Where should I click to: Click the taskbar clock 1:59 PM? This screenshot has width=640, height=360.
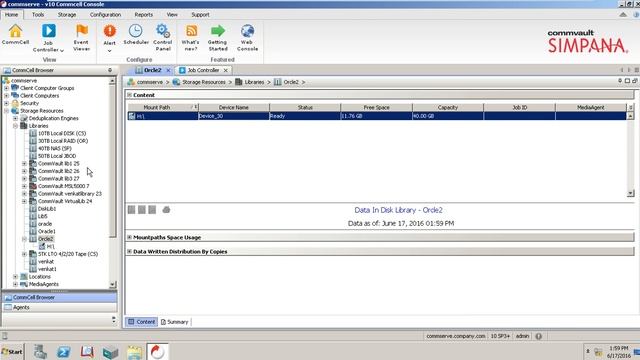[619, 348]
